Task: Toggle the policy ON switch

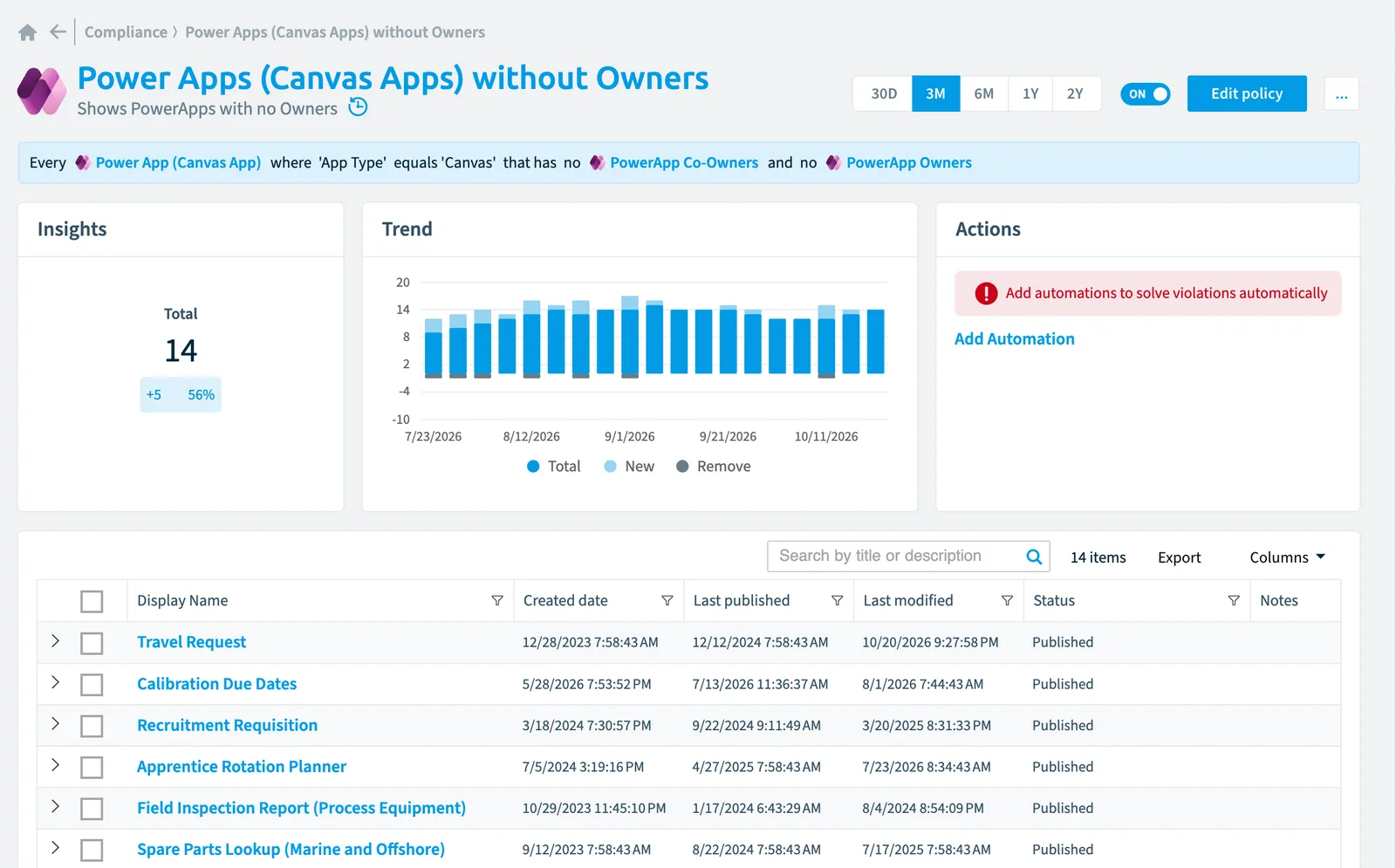Action: (x=1146, y=94)
